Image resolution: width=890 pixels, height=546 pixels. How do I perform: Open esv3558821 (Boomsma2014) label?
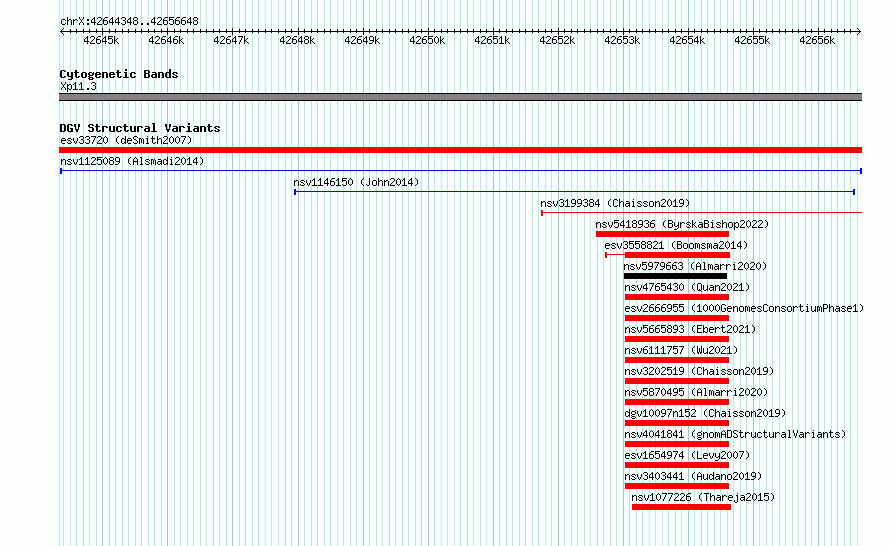click(676, 245)
